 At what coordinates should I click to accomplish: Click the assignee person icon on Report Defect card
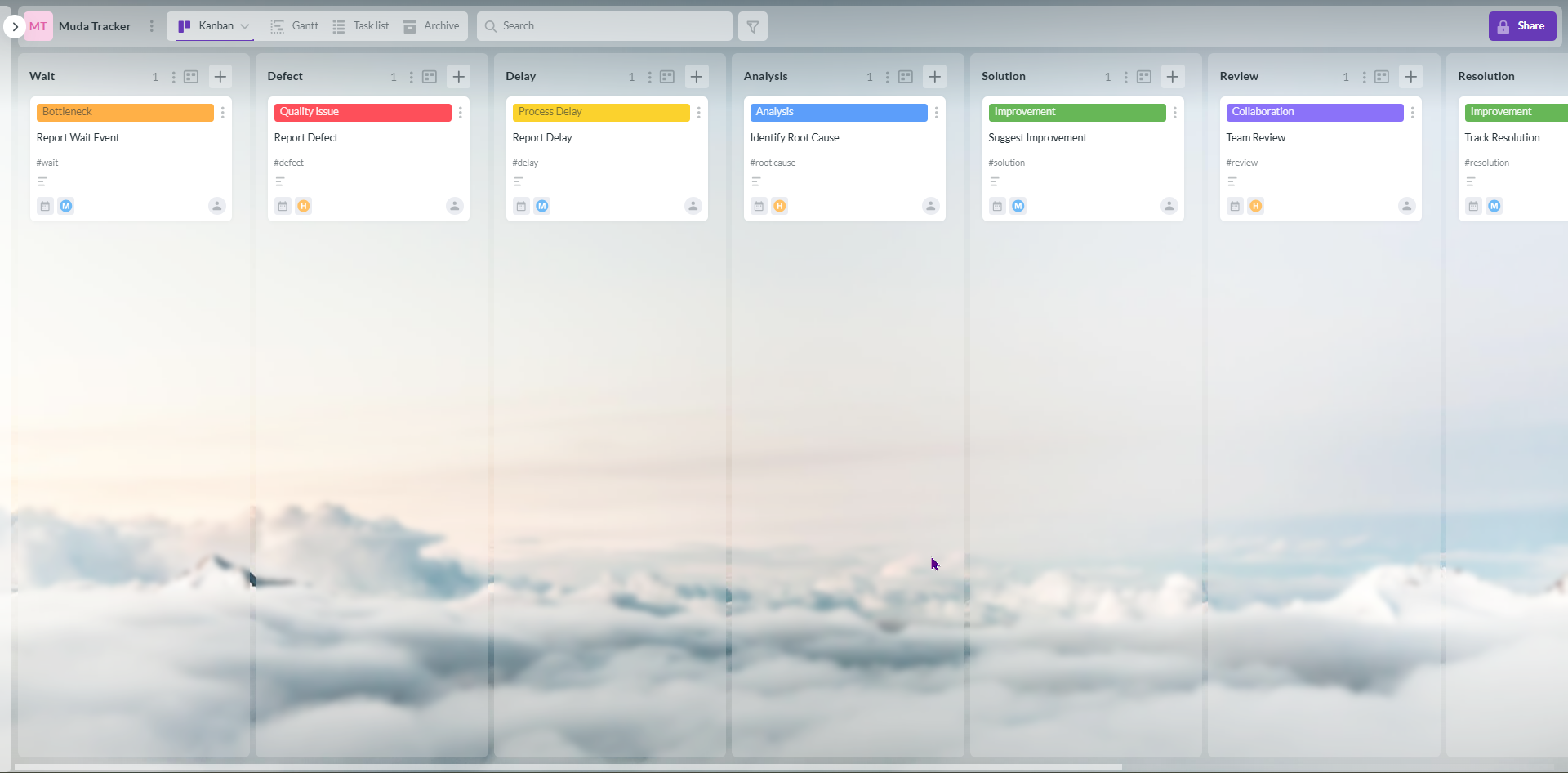[x=454, y=206]
